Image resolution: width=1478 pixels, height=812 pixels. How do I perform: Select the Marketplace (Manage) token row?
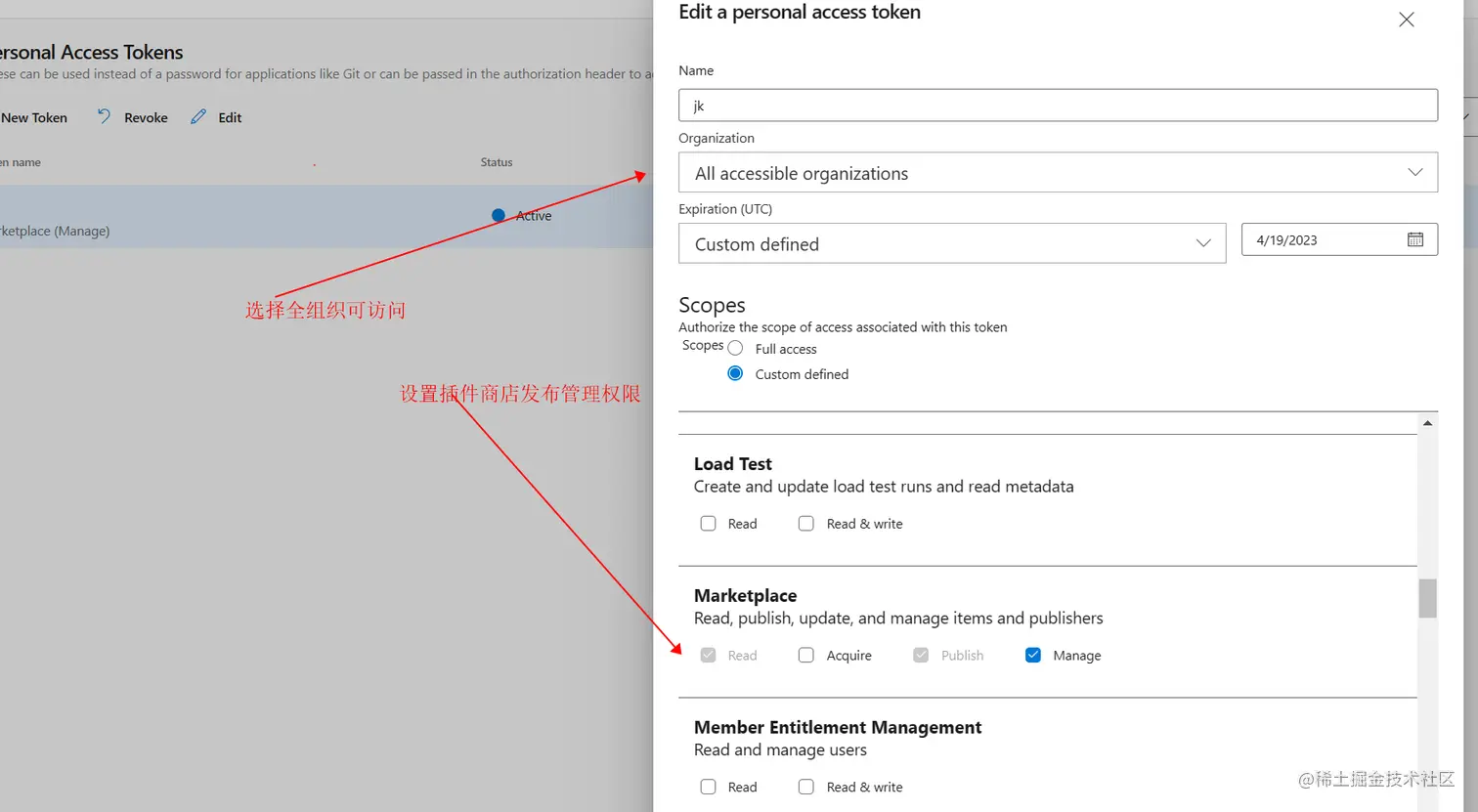[326, 216]
